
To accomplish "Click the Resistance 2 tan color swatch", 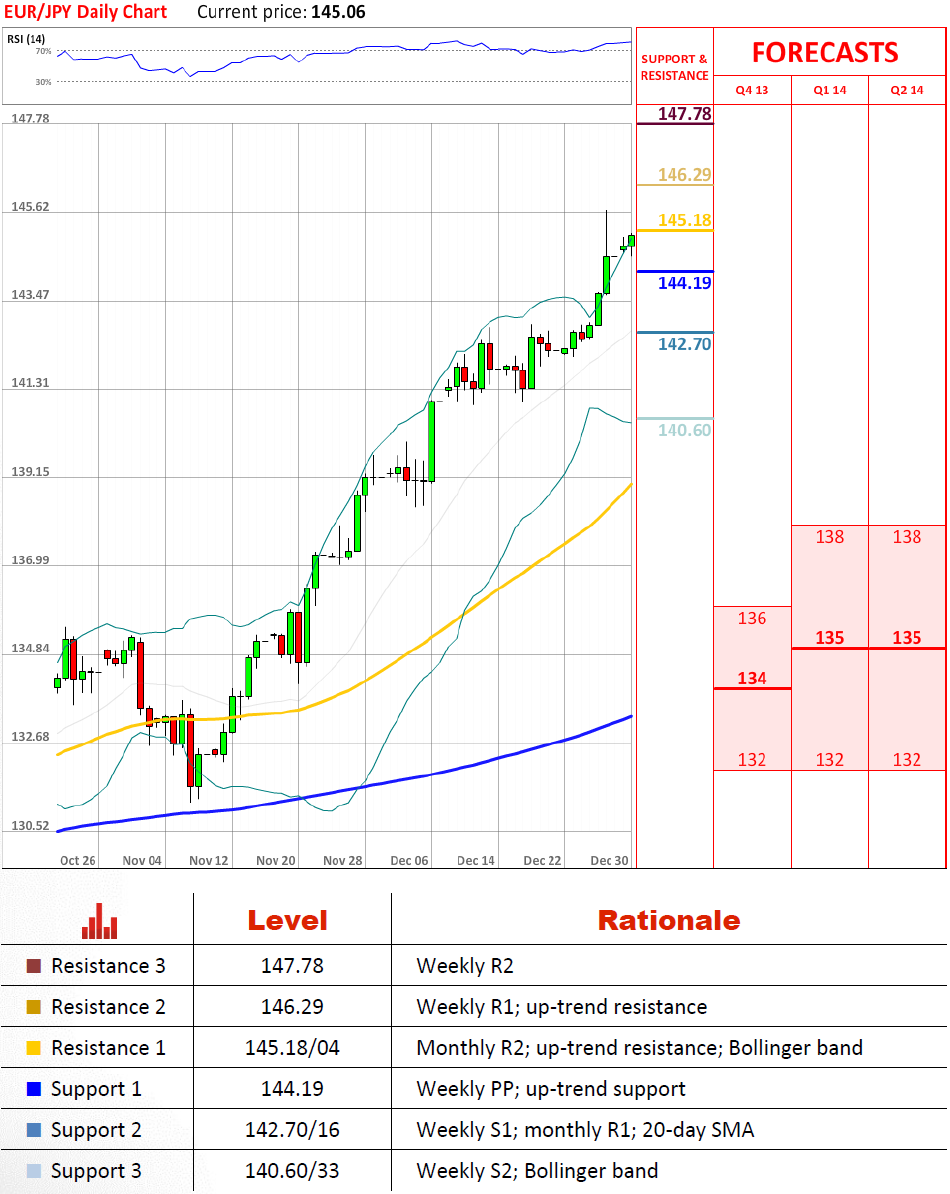I will pos(33,1007).
